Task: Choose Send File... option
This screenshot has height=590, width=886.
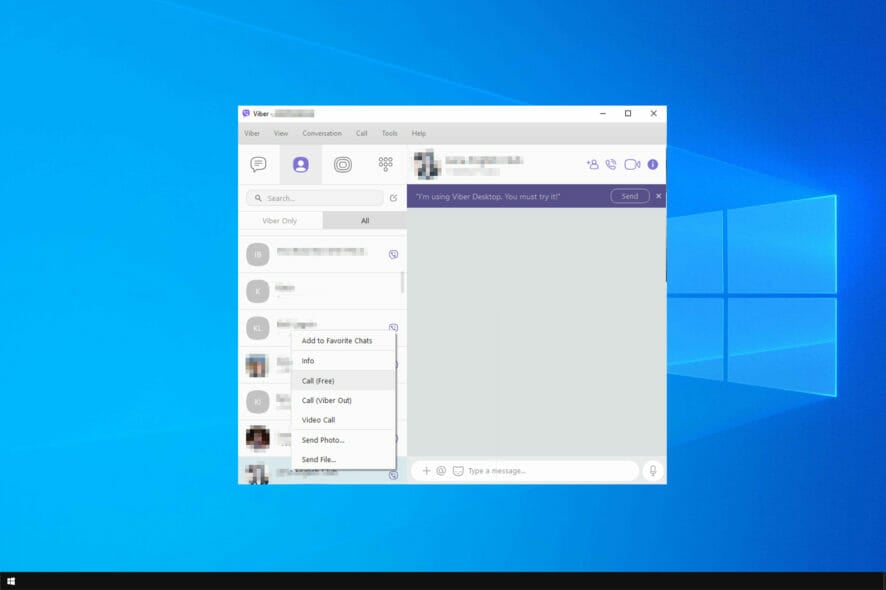Action: point(344,459)
